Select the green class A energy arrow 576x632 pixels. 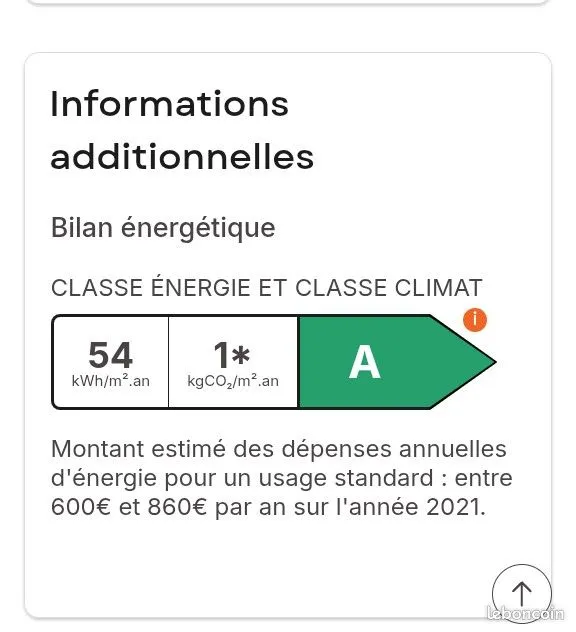pyautogui.click(x=397, y=362)
